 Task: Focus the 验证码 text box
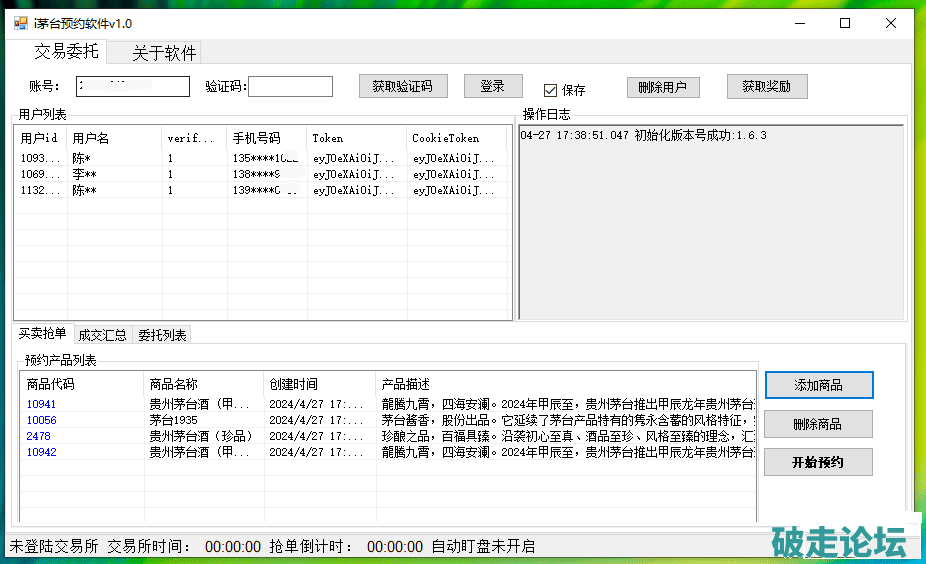pyautogui.click(x=290, y=87)
